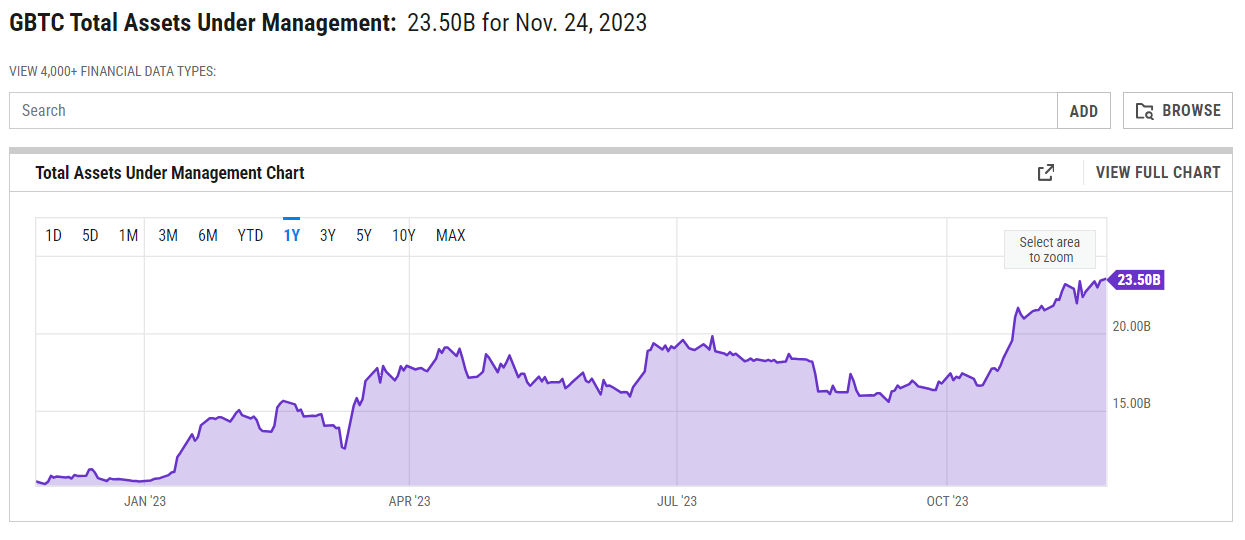The width and height of the screenshot is (1245, 540).
Task: Click the ADD button
Action: click(1084, 111)
